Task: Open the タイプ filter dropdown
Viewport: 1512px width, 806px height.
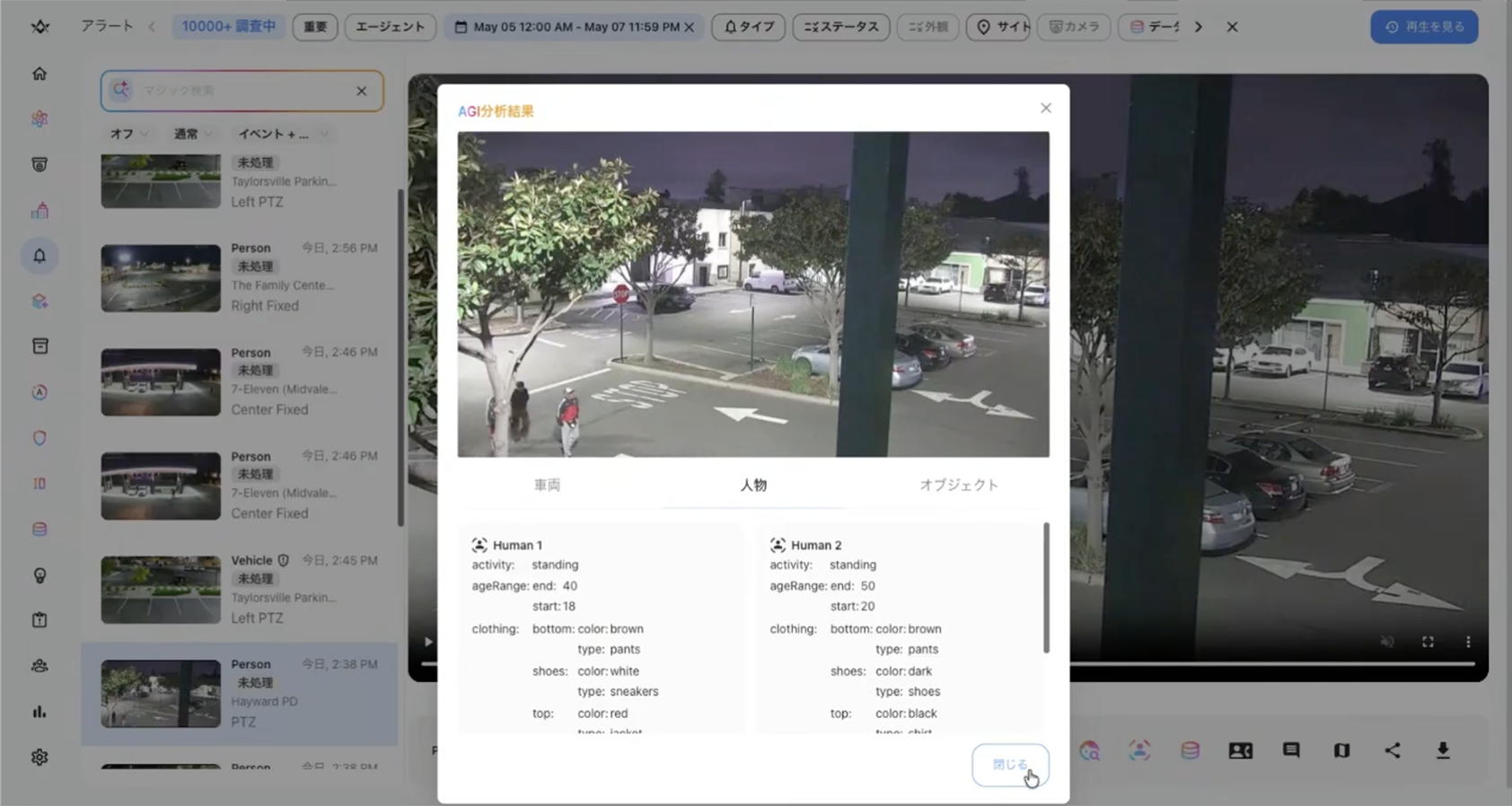Action: coord(748,27)
